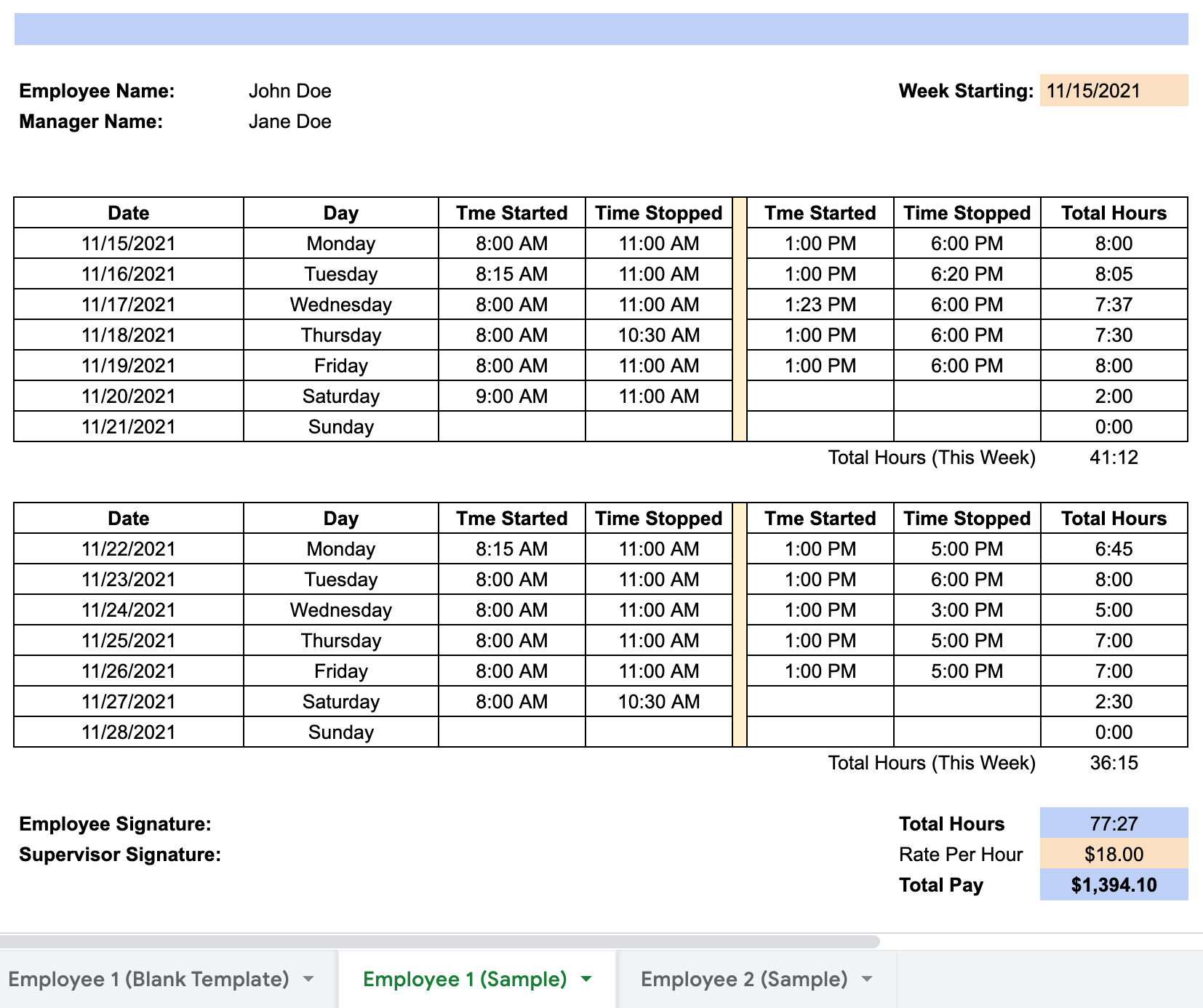Click Tuesday's 6:20 PM stop time
Screen dimensions: 1203x1008
click(x=967, y=274)
